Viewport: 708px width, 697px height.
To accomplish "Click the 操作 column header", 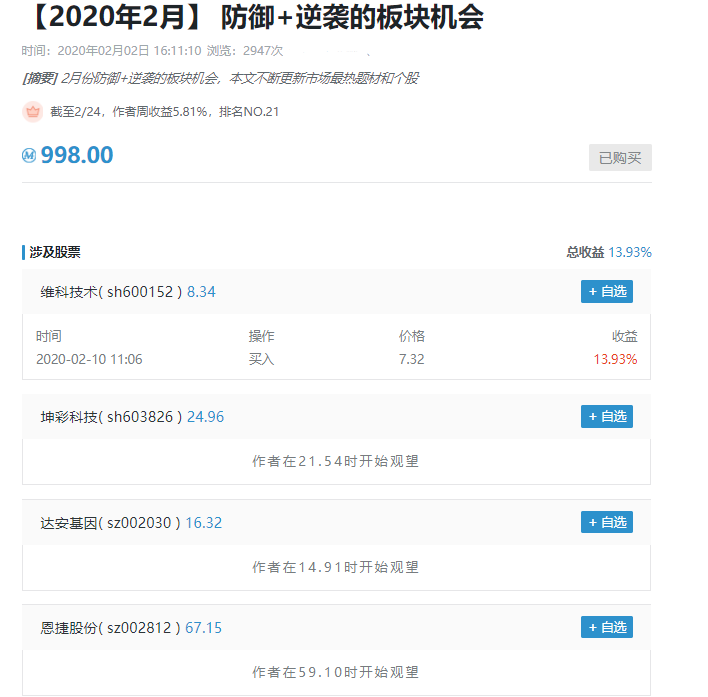I will tap(261, 336).
